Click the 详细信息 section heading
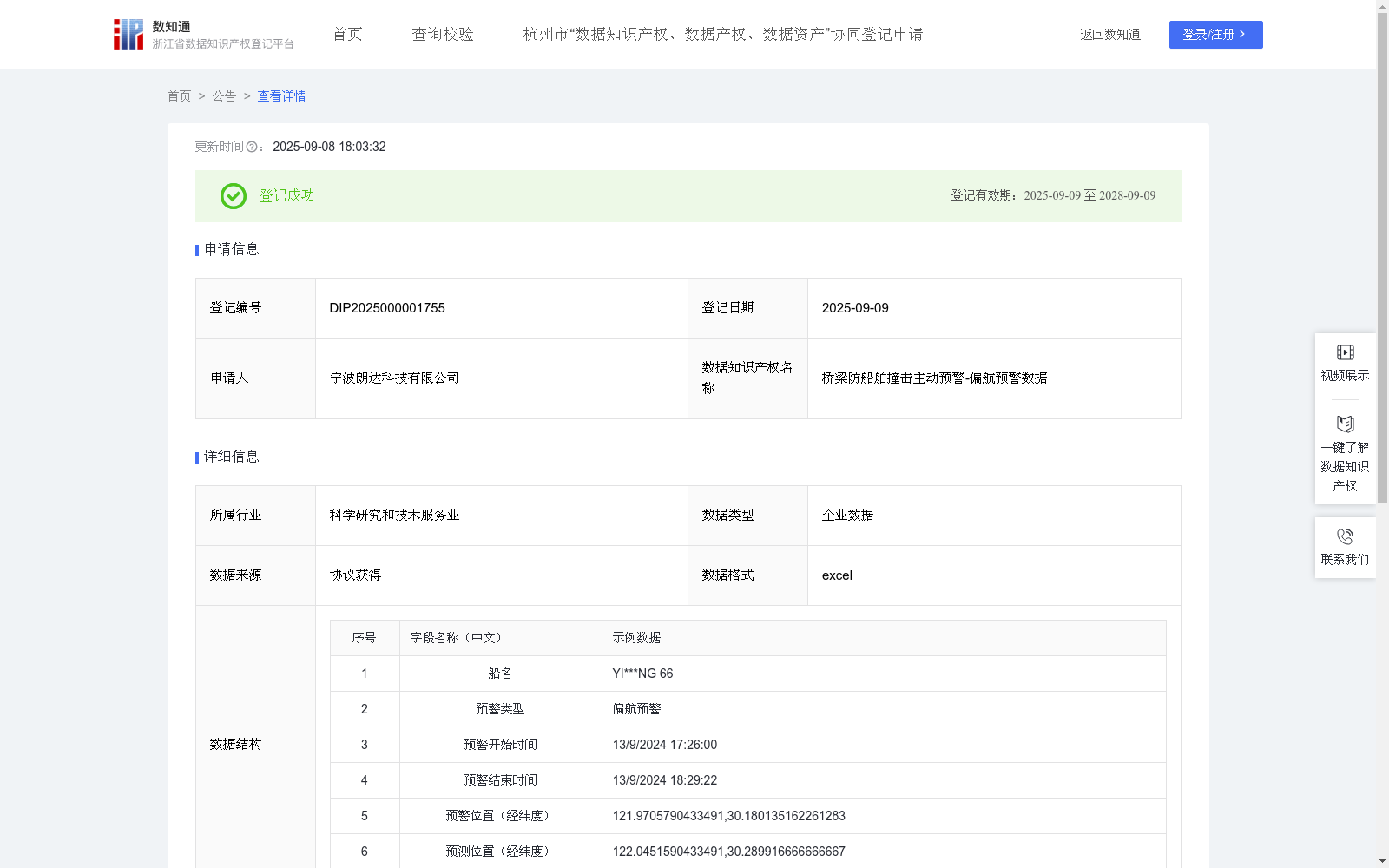 pos(232,457)
